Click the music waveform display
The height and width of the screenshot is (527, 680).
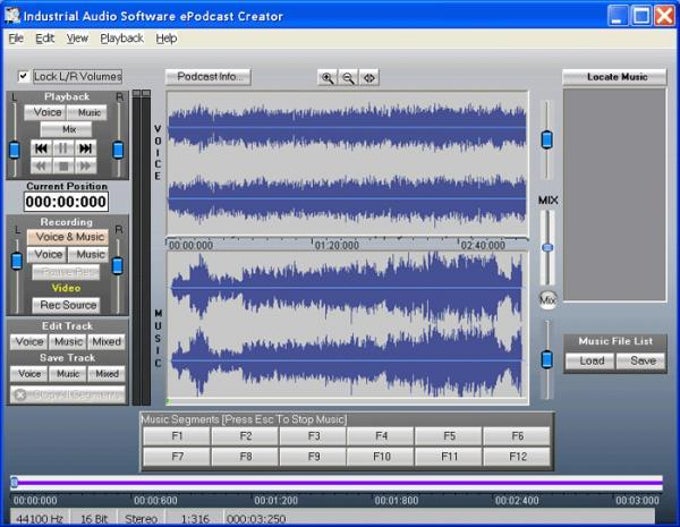point(347,328)
